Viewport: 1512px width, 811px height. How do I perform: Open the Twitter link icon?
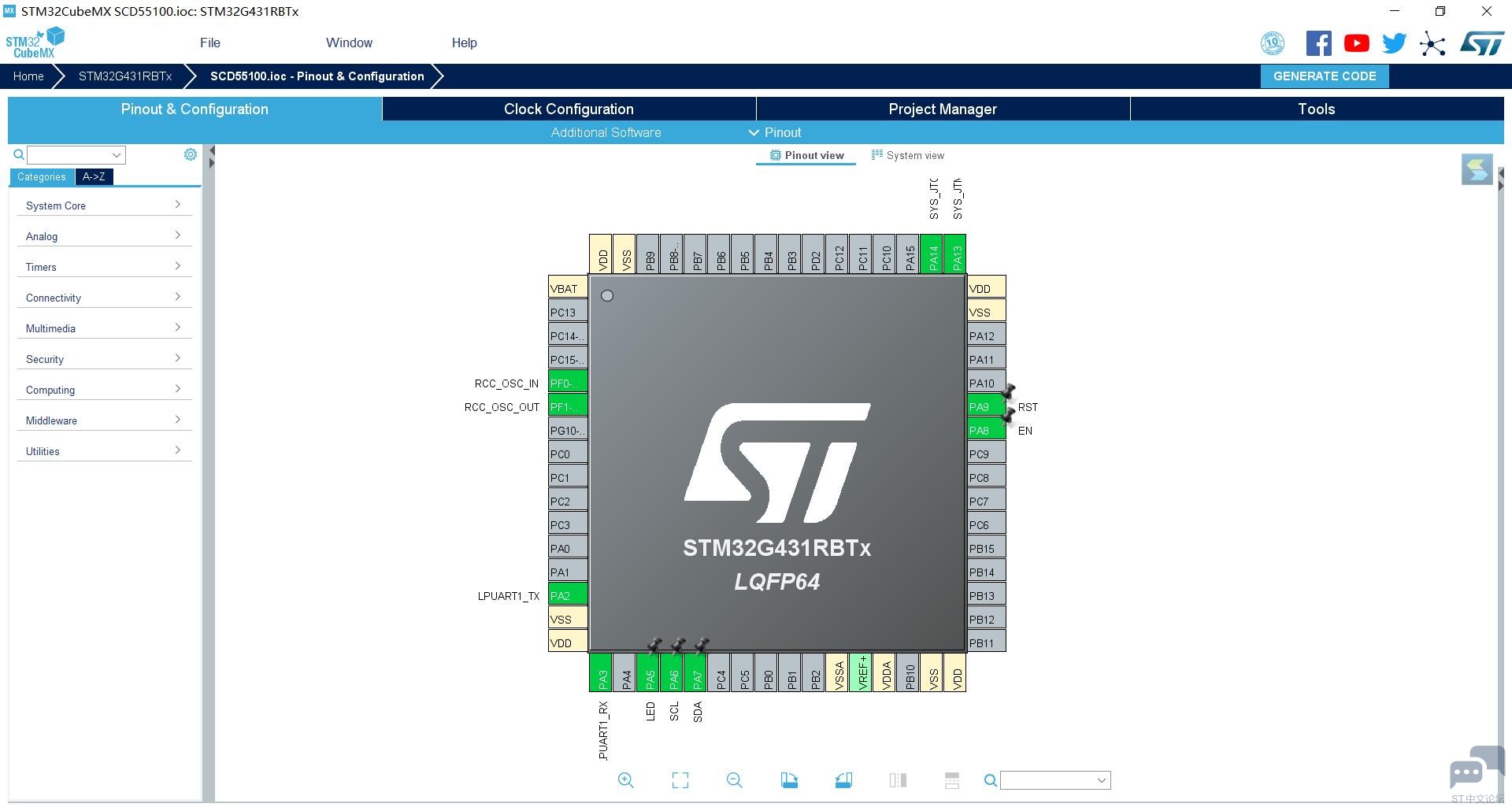coord(1394,43)
